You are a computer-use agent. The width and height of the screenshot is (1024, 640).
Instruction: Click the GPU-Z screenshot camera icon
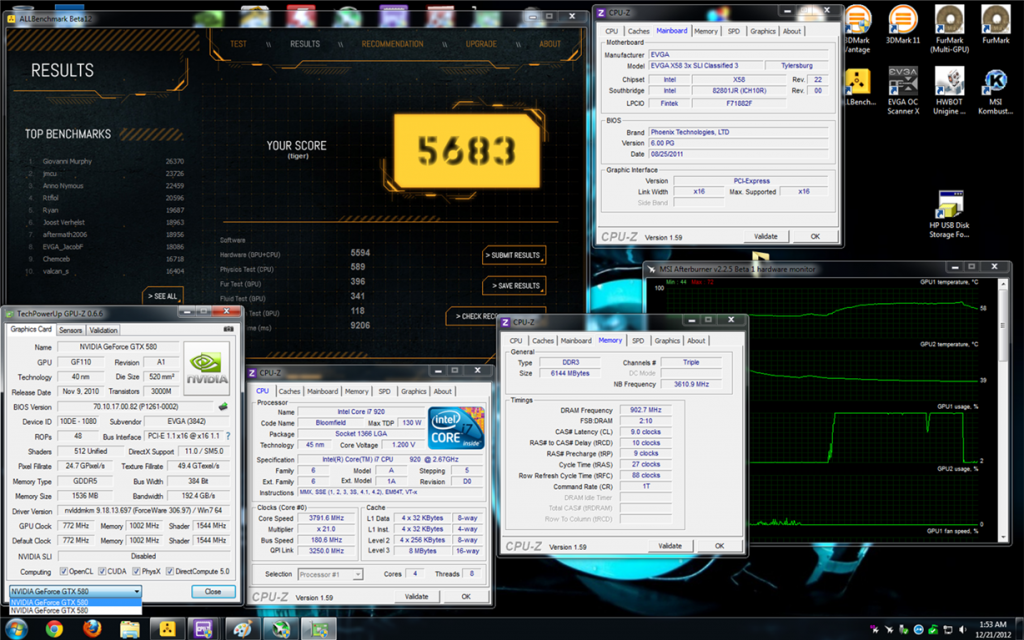(x=229, y=329)
